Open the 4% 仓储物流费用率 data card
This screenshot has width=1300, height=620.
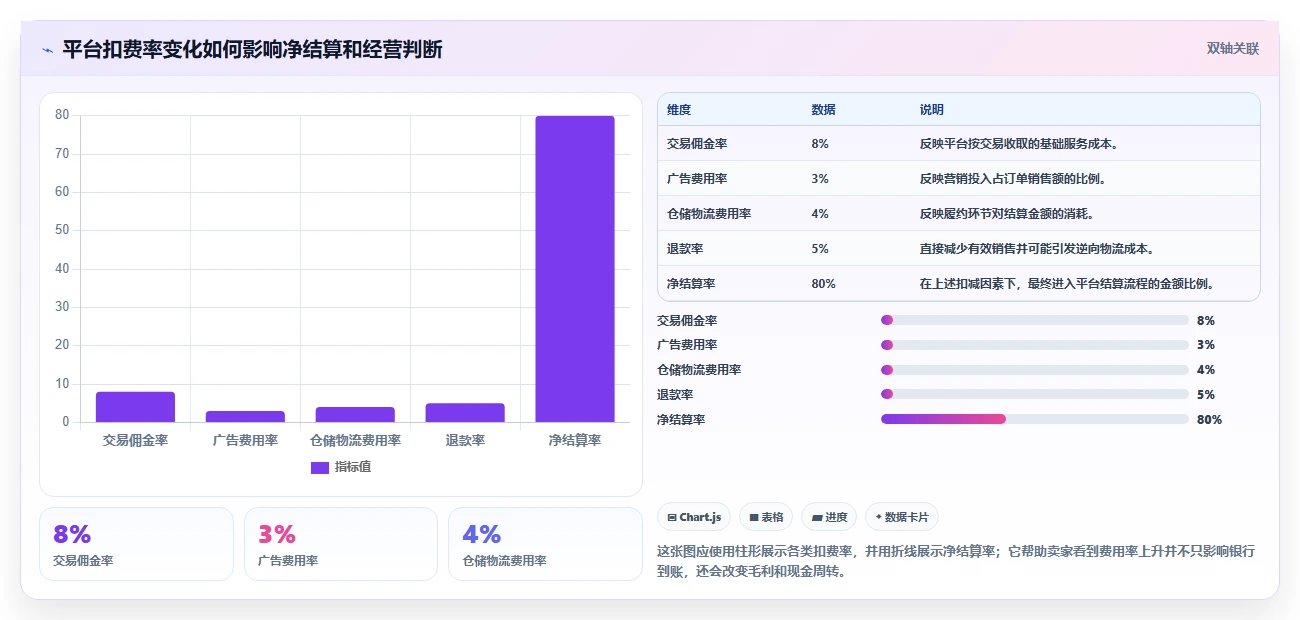click(545, 544)
